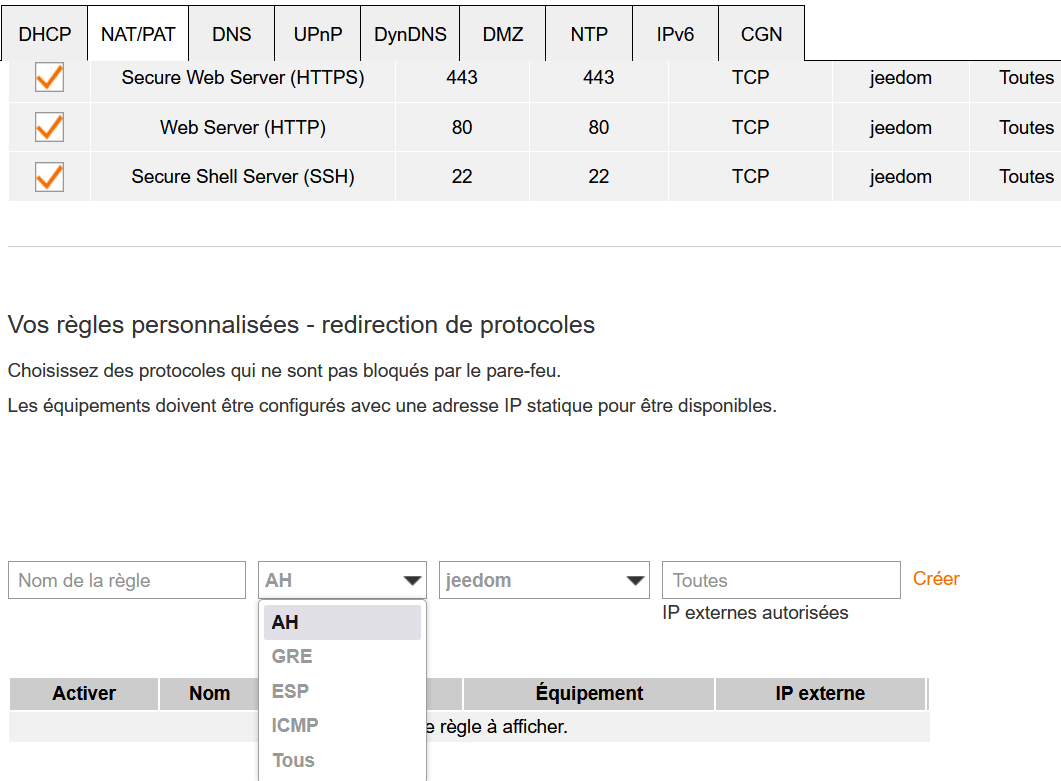Uncheck the Secure Web Server (HTTPS) rule
Viewport: 1061px width, 781px height.
point(49,77)
